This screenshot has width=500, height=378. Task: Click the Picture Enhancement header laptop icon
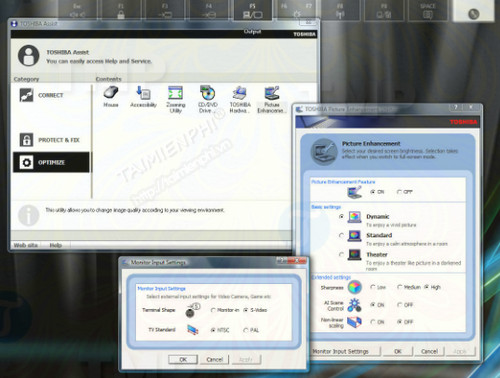click(324, 151)
